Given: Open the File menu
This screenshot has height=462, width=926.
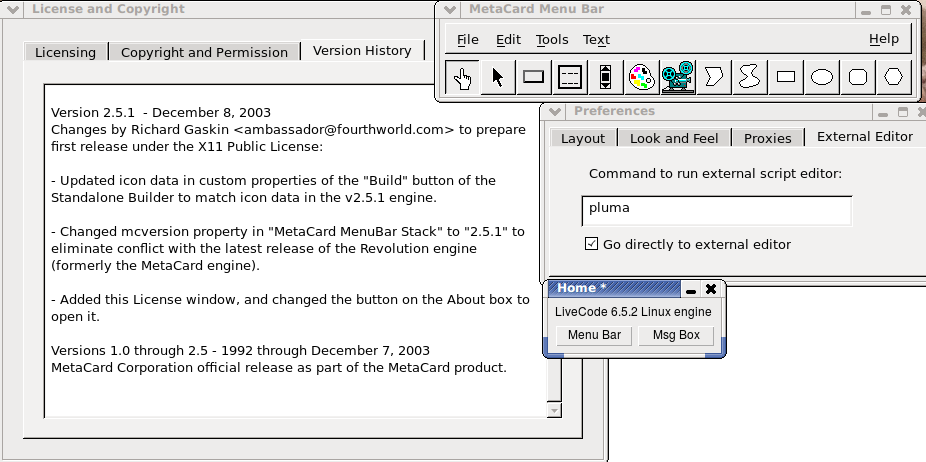Looking at the screenshot, I should pos(468,40).
